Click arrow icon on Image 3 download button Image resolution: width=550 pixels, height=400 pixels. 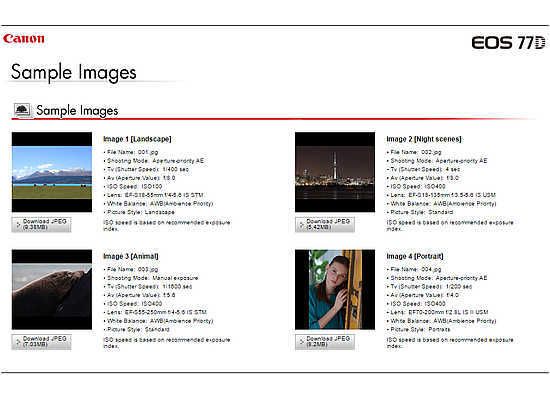[x=18, y=342]
